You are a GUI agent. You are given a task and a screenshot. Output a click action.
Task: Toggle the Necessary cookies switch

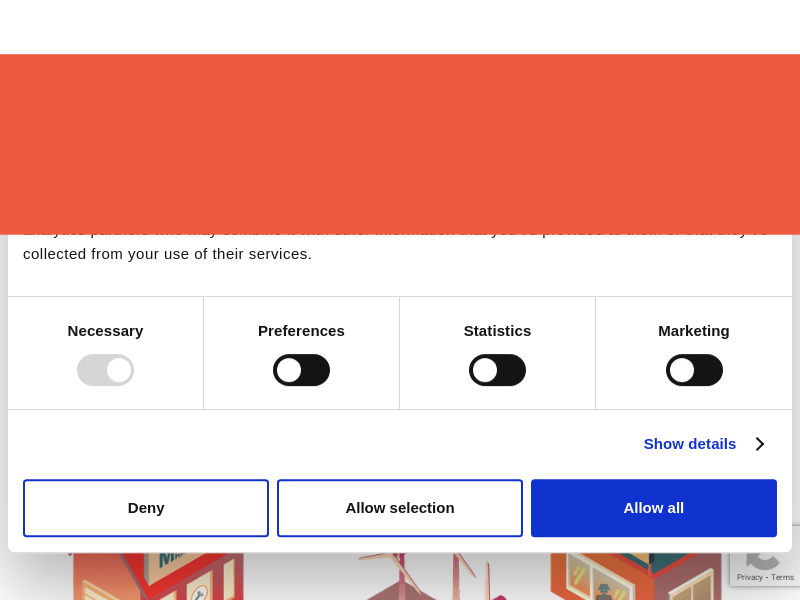[105, 370]
